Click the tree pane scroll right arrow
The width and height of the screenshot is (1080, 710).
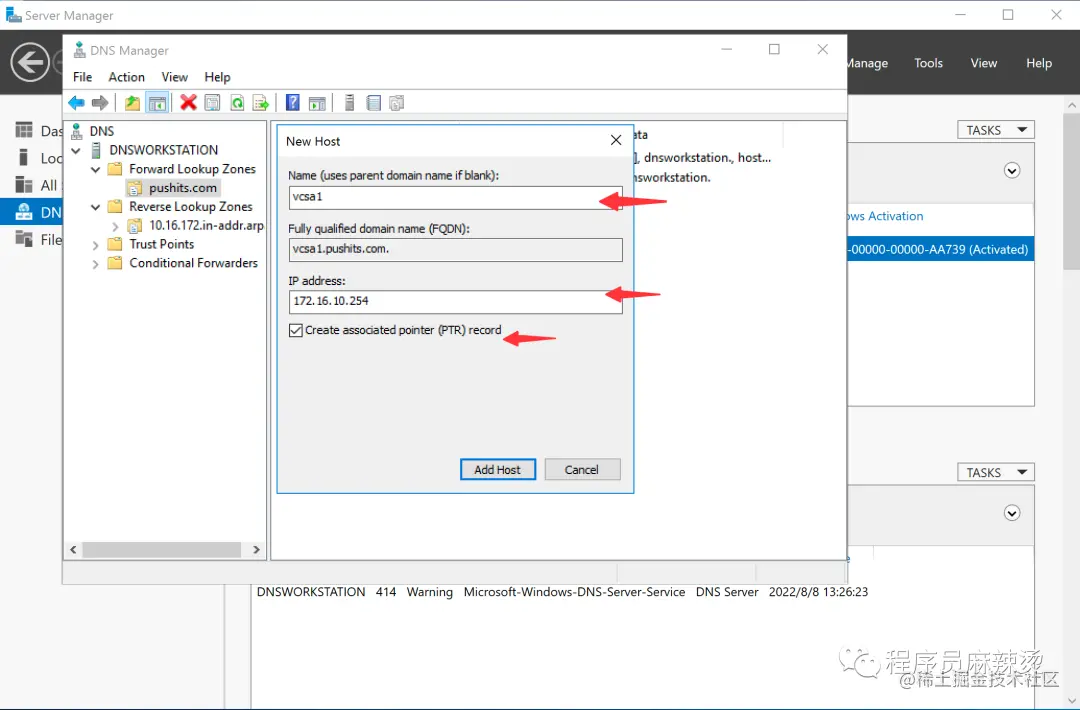(256, 550)
